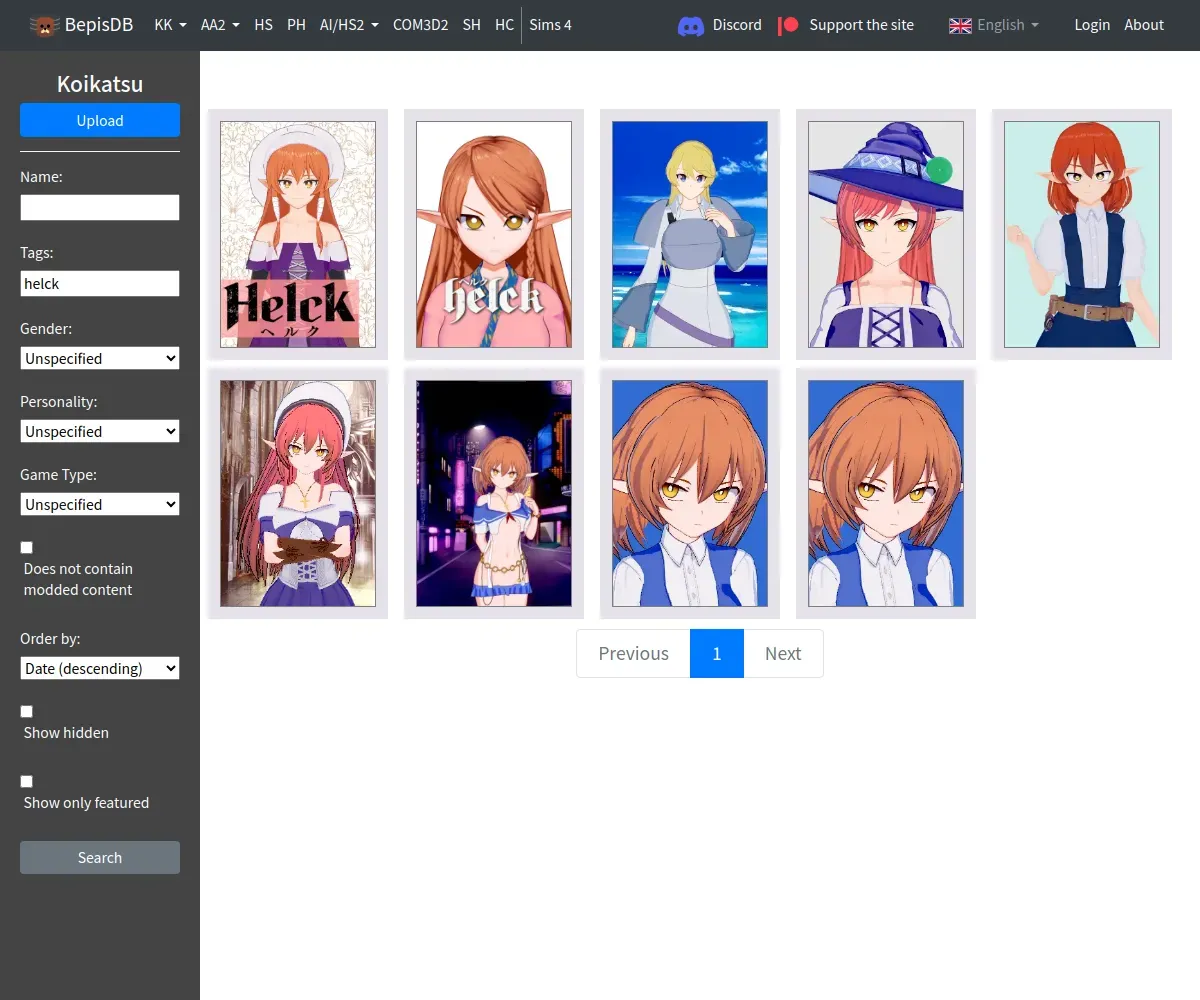Image resolution: width=1200 pixels, height=1000 pixels.
Task: Check the Show only featured box
Action: click(27, 781)
